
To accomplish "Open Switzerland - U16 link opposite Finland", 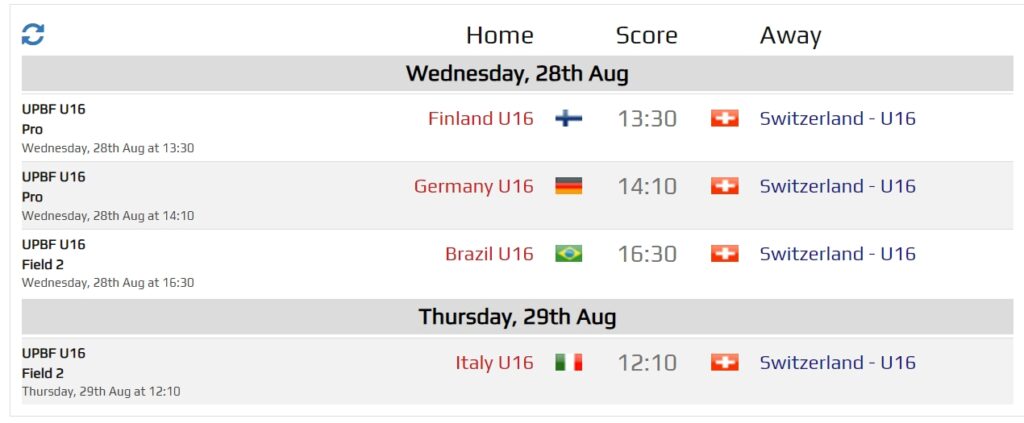I will 837,118.
